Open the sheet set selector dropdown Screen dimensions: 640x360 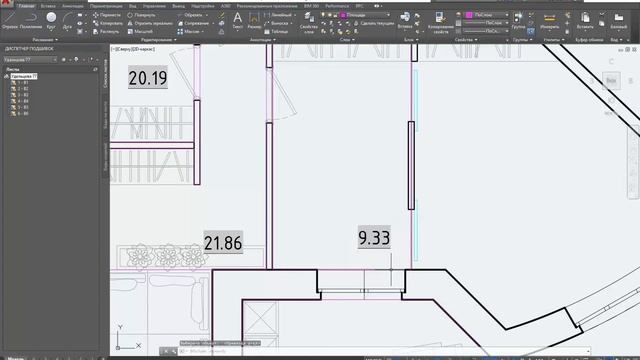point(30,60)
